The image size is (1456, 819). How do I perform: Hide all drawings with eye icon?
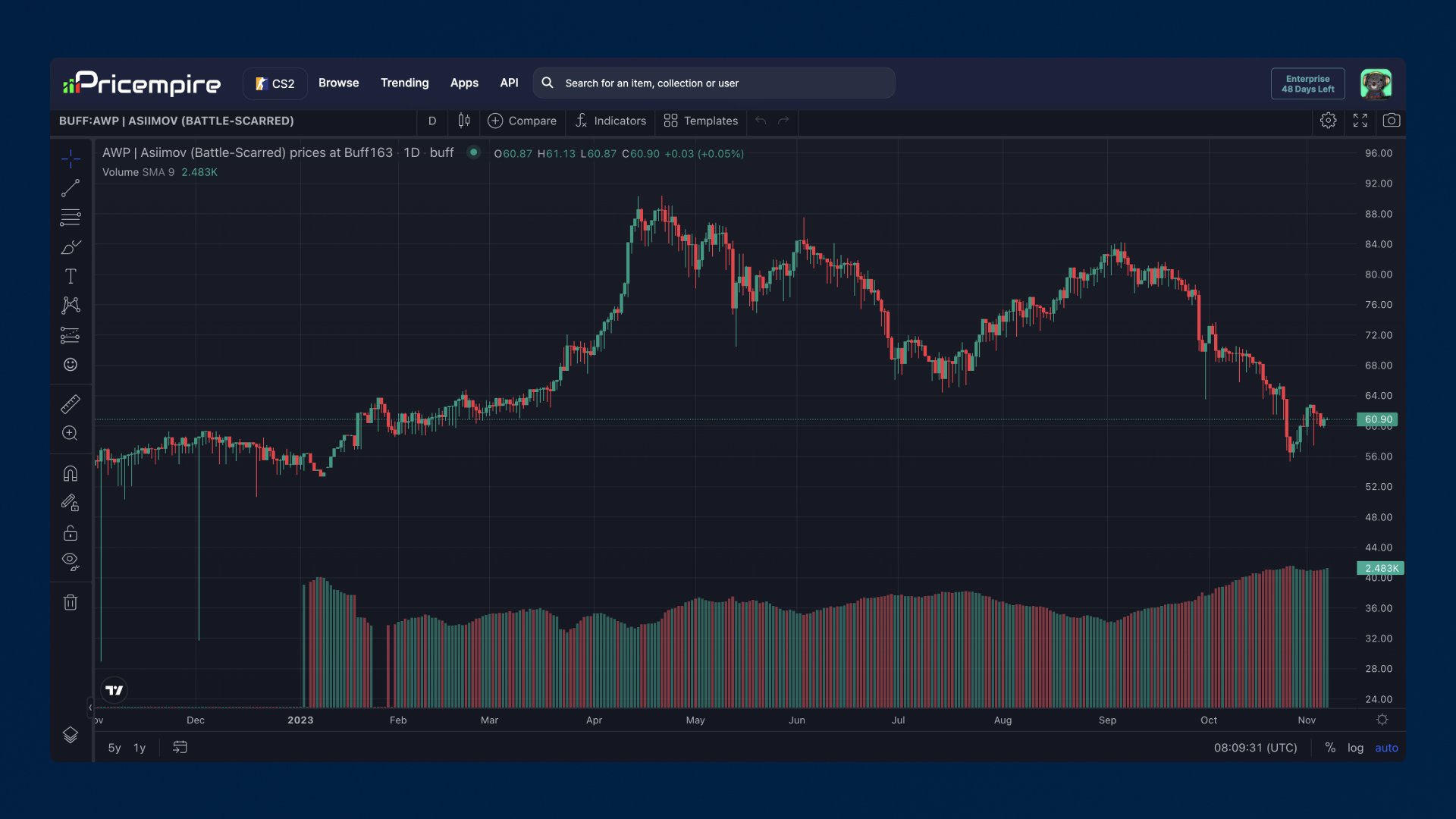[71, 562]
